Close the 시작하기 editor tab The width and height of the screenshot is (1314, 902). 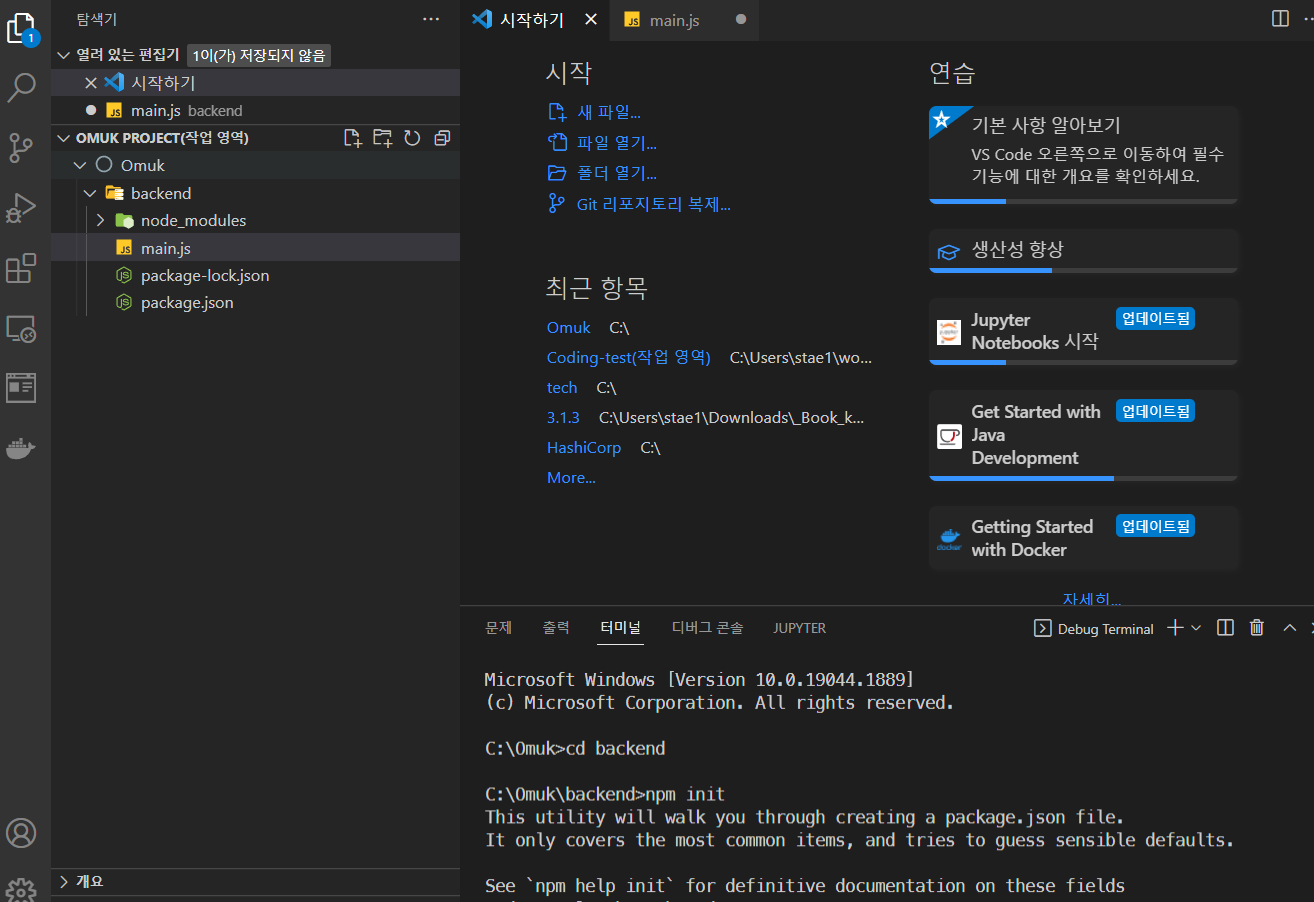pyautogui.click(x=591, y=19)
